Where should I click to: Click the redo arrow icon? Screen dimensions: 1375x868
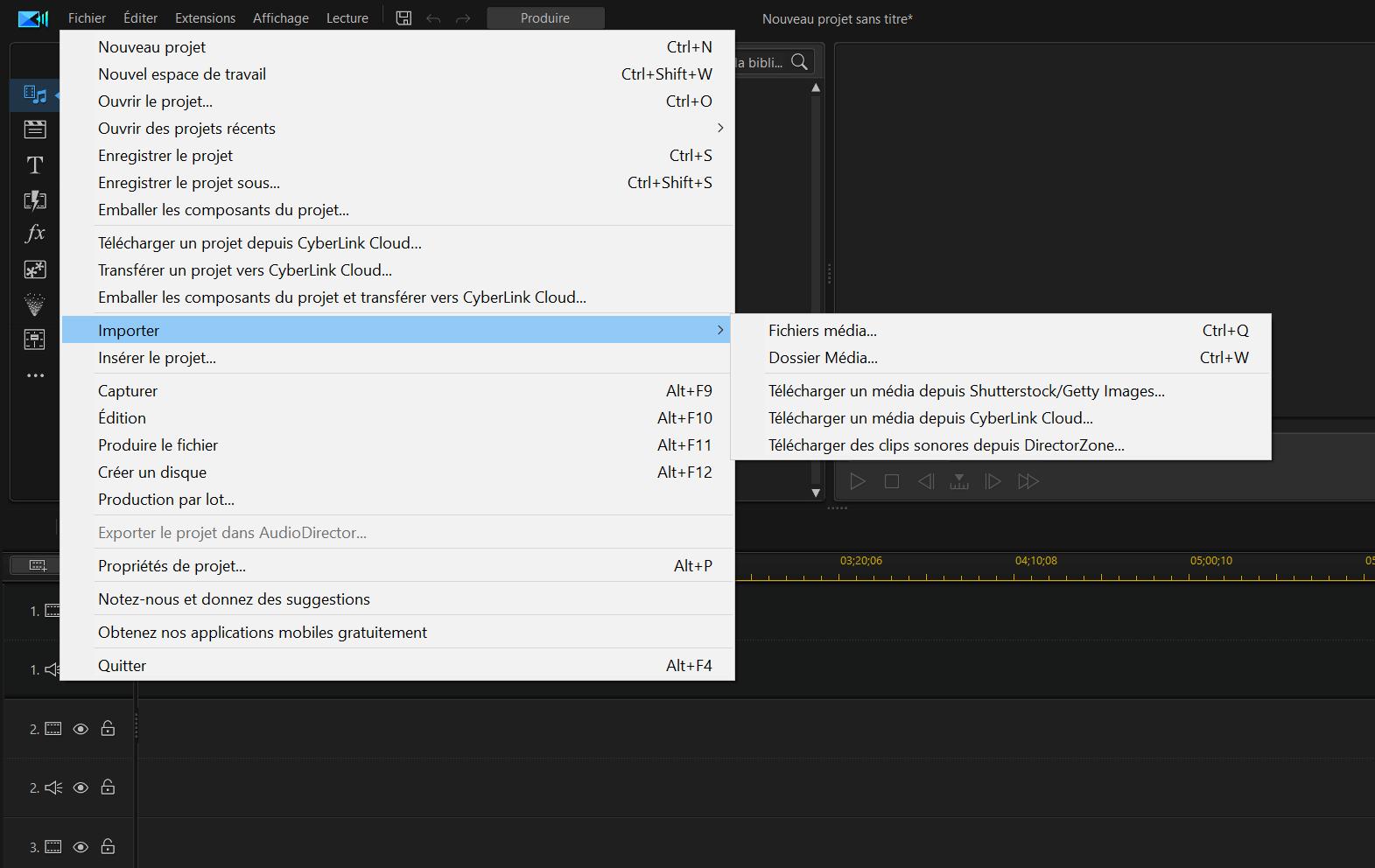click(x=463, y=18)
